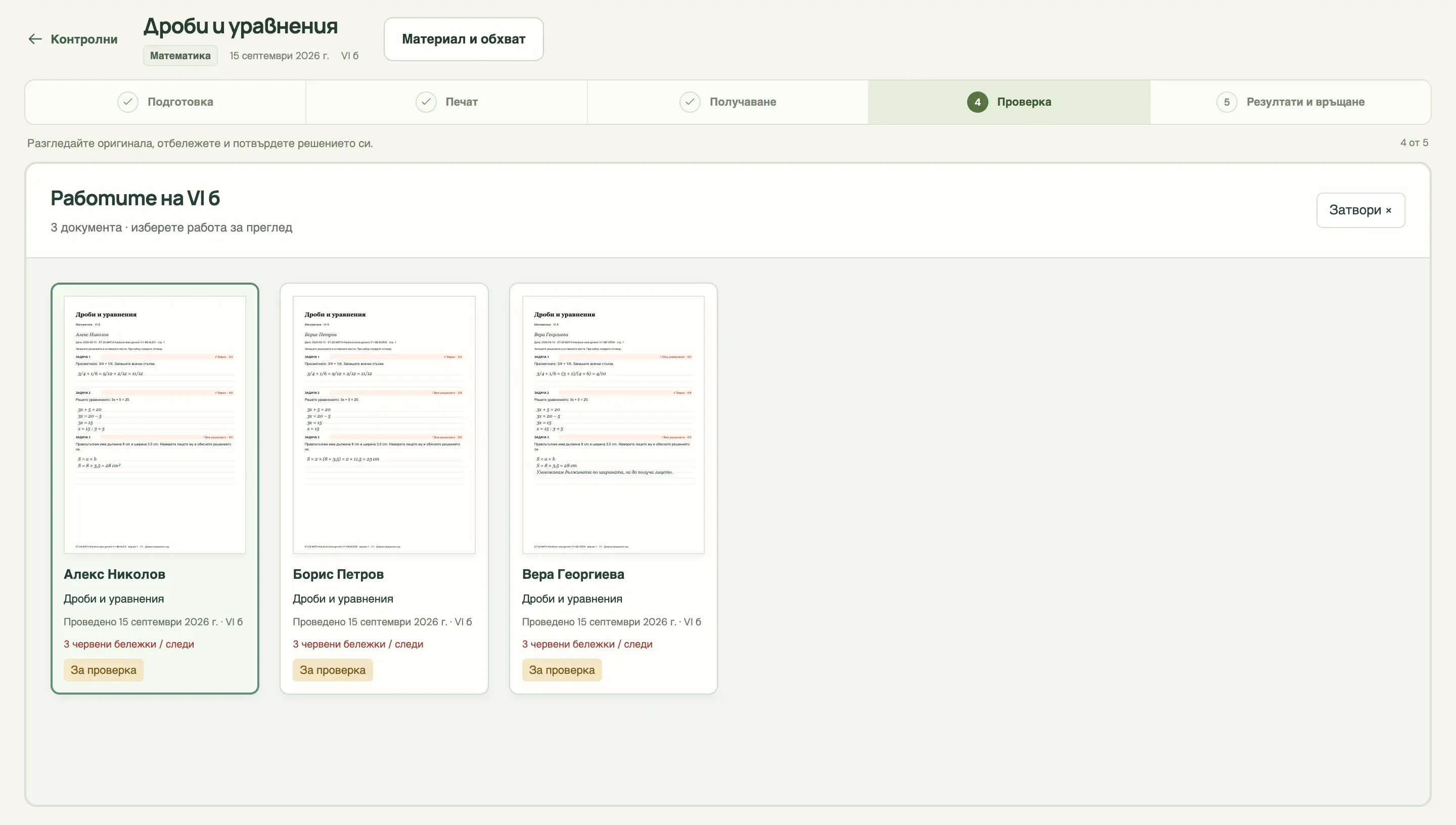Click red notes text on Вера Георгиева's card

(x=587, y=644)
